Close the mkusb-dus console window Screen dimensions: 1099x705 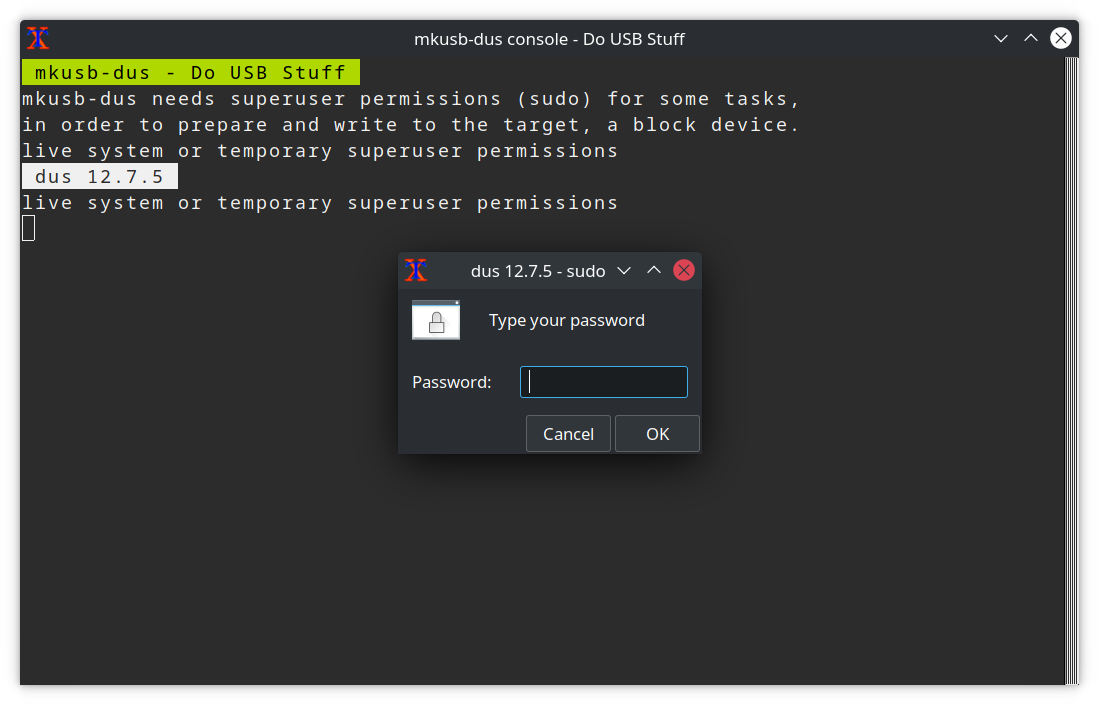tap(1061, 39)
